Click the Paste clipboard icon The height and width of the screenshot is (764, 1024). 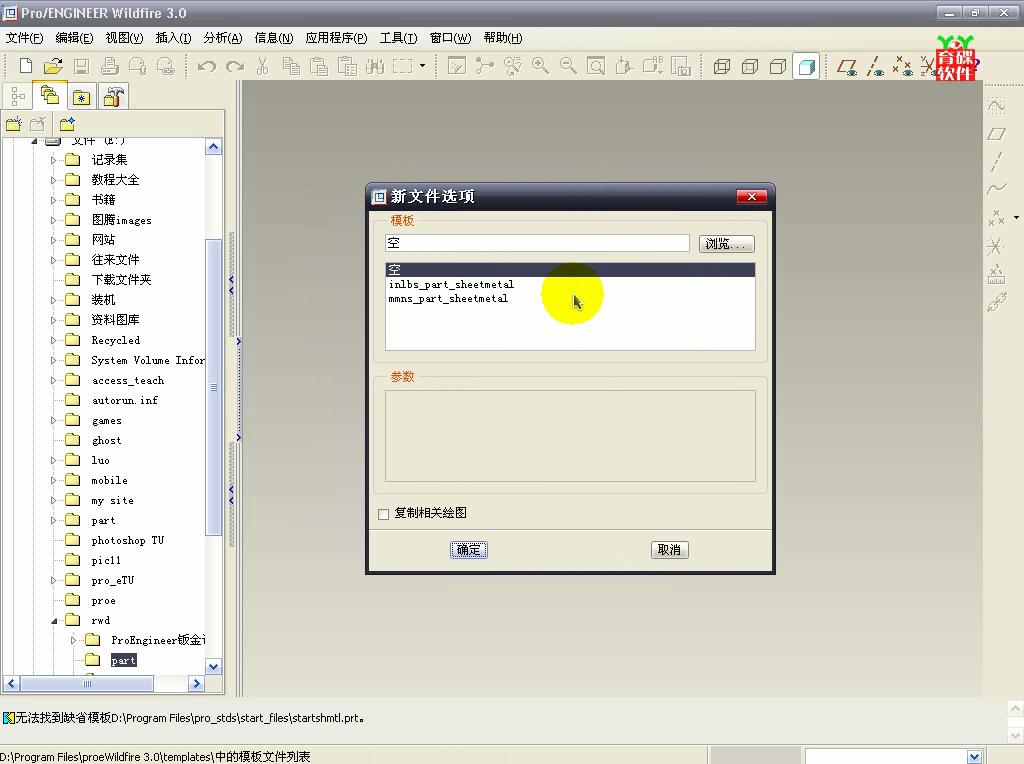coord(319,65)
